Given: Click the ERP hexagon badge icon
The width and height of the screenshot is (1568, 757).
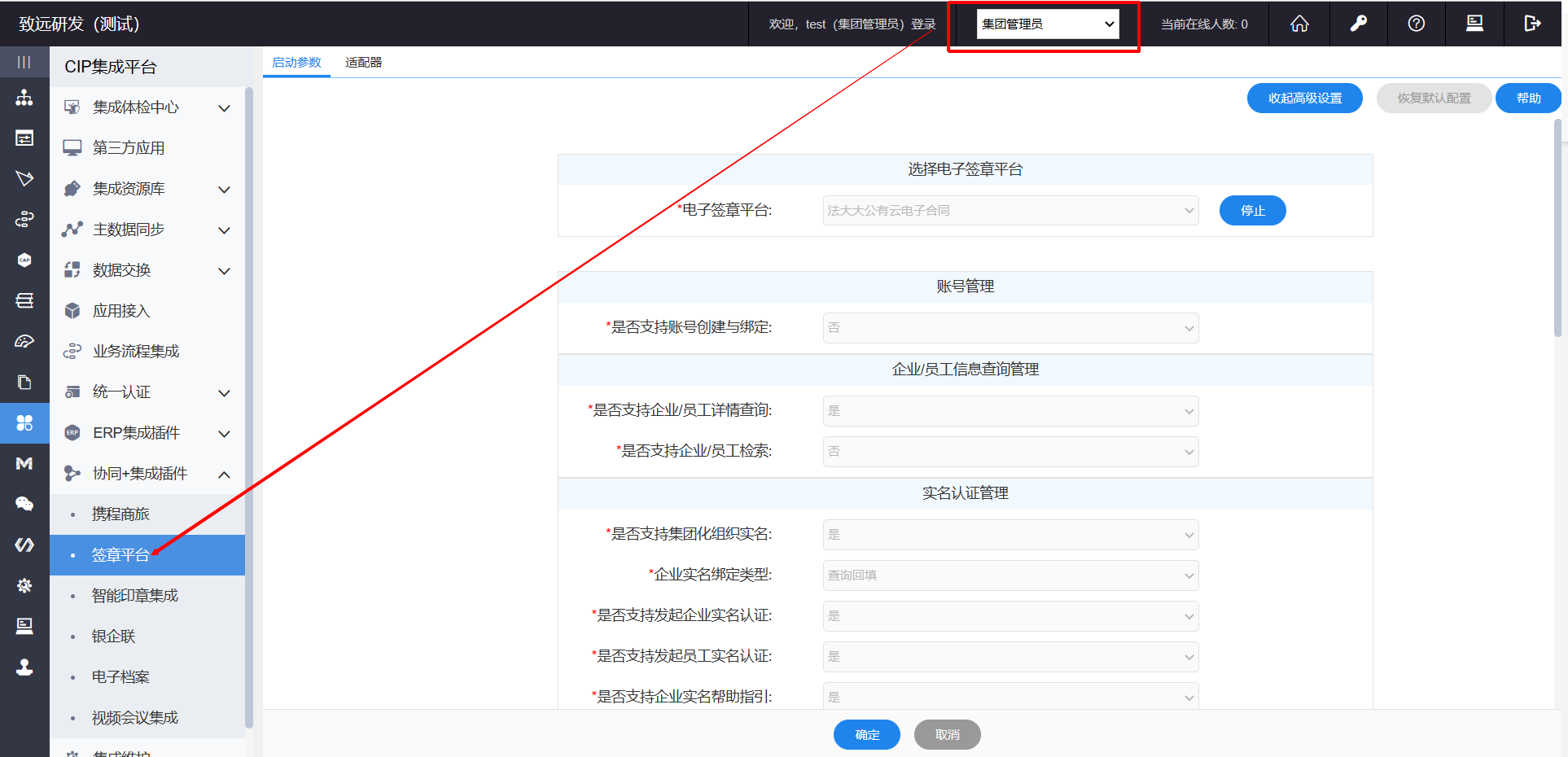Looking at the screenshot, I should [x=72, y=433].
